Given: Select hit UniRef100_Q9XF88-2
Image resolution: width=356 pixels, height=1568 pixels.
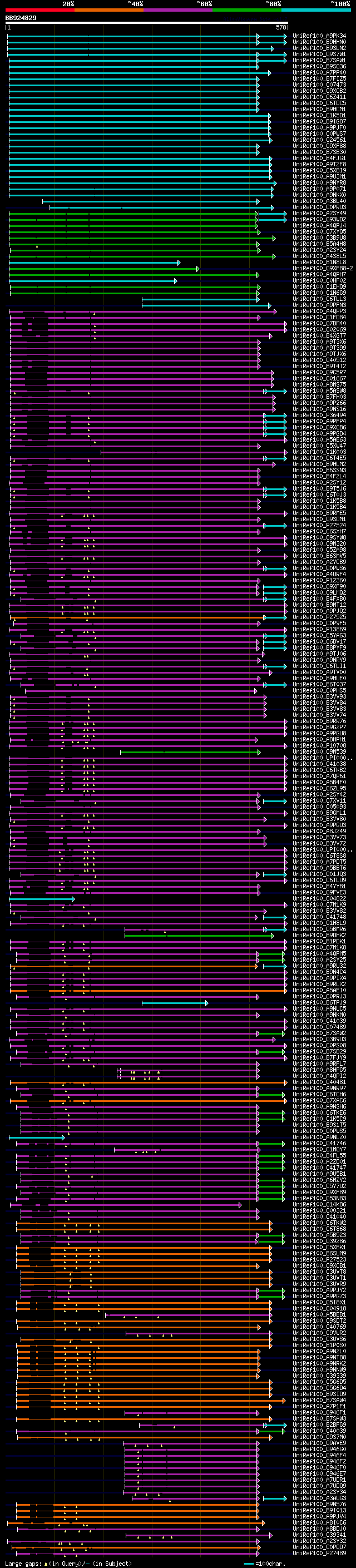Looking at the screenshot, I should click(323, 269).
